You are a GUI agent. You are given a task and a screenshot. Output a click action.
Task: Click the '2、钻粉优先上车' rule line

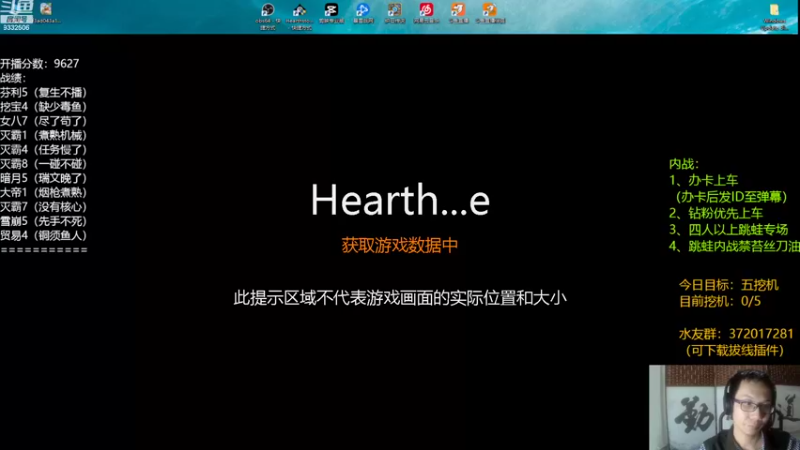point(716,213)
